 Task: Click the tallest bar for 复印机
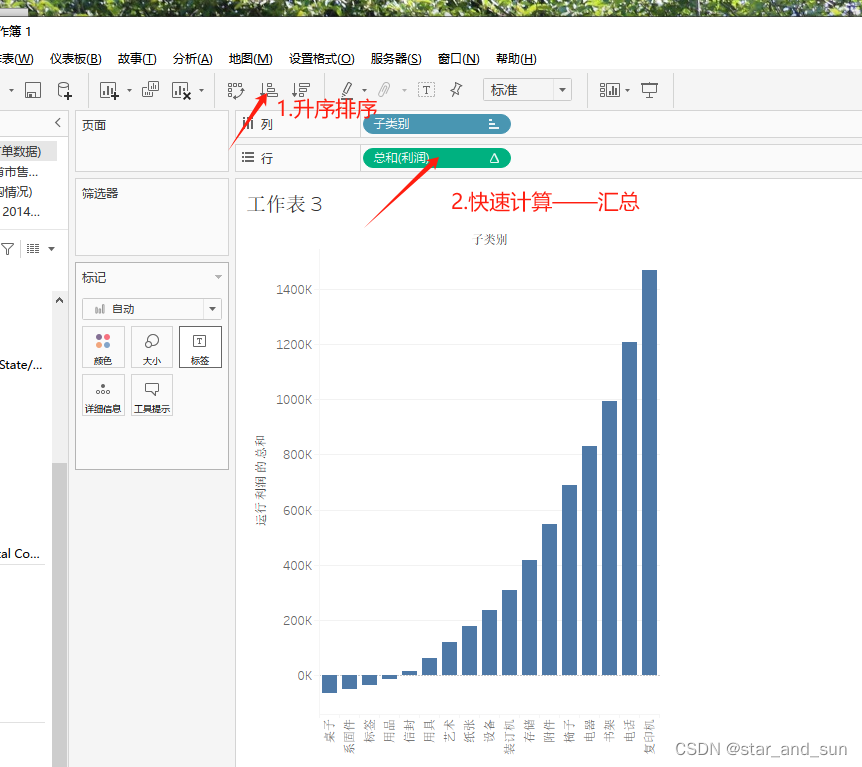[x=649, y=472]
